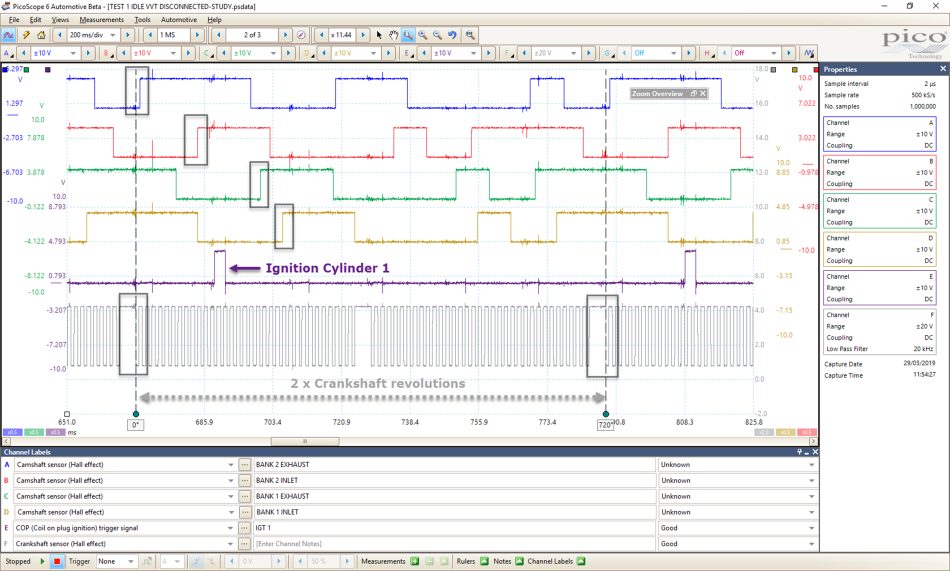Click the zoom out magnifier icon

(437, 35)
